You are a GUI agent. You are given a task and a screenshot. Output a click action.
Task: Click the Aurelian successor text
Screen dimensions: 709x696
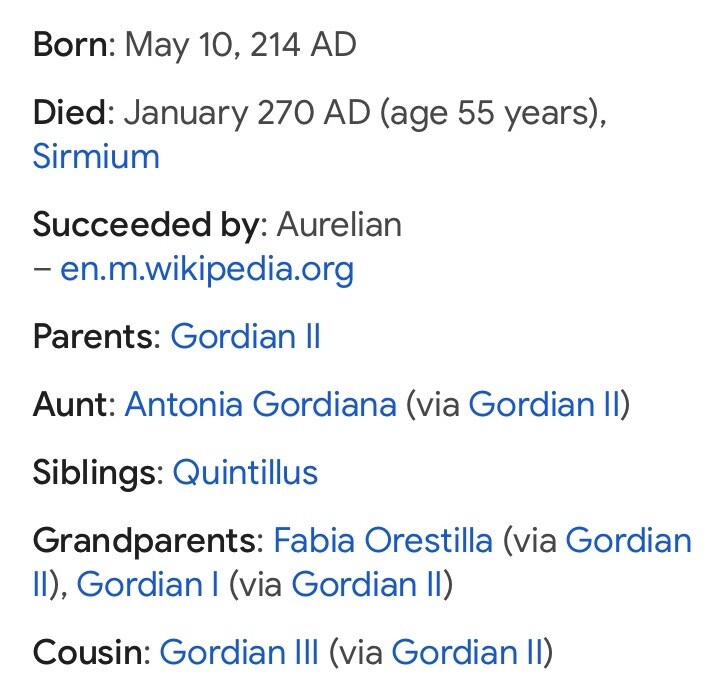point(339,225)
